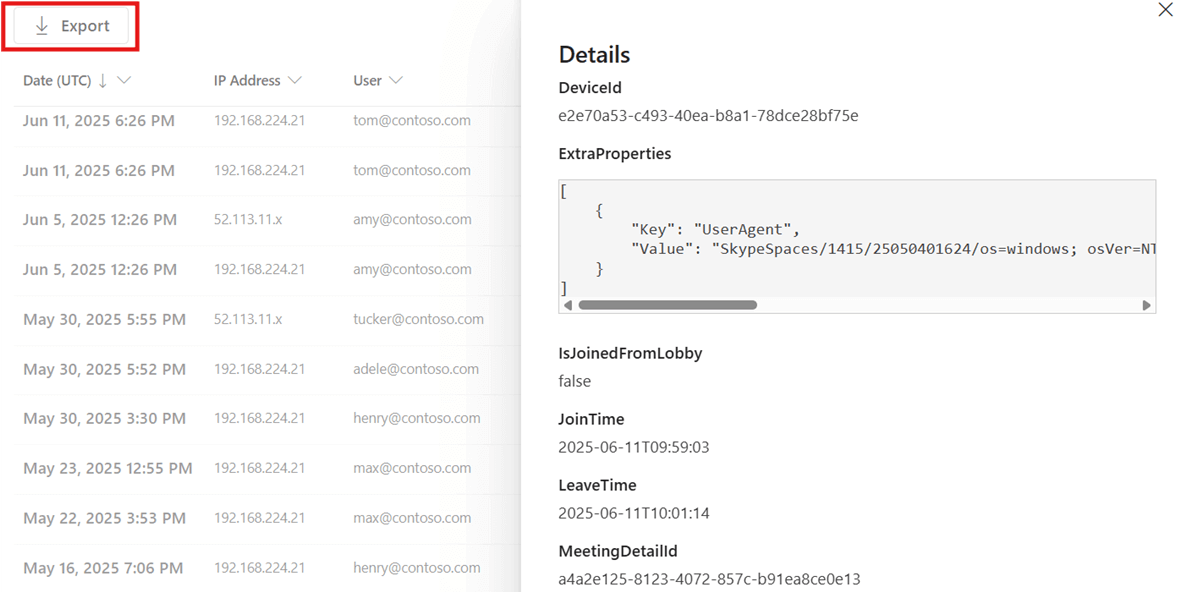Click the right scroll arrow under ExtraProperties
The height and width of the screenshot is (592, 1180).
[1146, 305]
